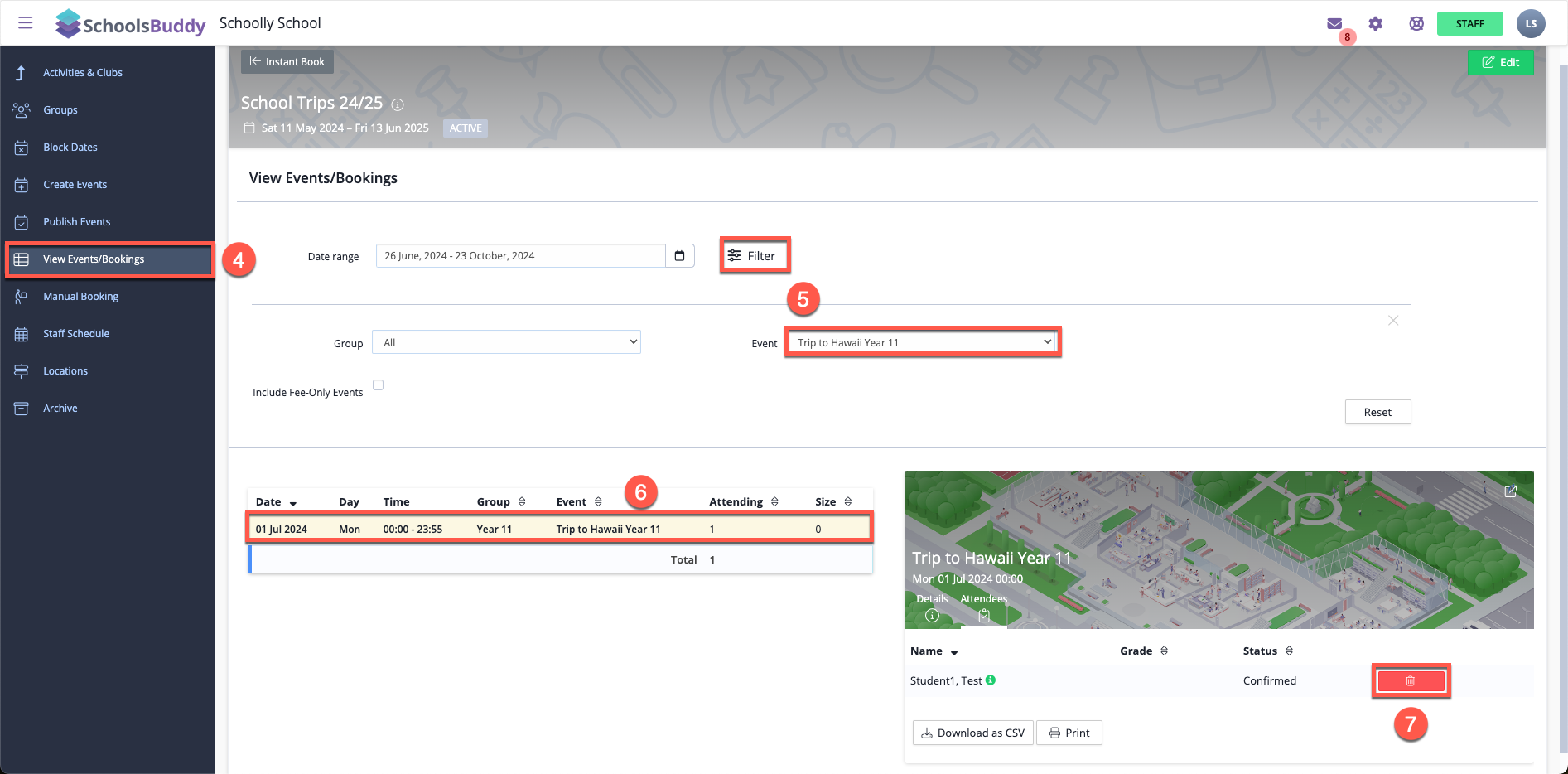Go to Staff Schedule in sidebar
Screen dimensions: 1568x774
[x=76, y=334]
